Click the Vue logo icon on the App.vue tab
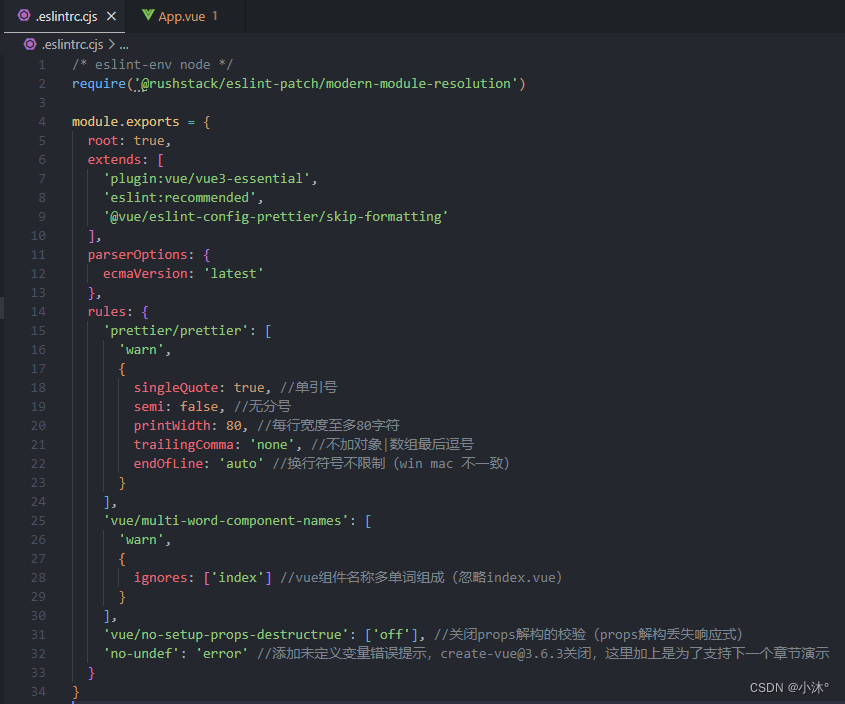Viewport: 845px width, 704px height. click(147, 16)
